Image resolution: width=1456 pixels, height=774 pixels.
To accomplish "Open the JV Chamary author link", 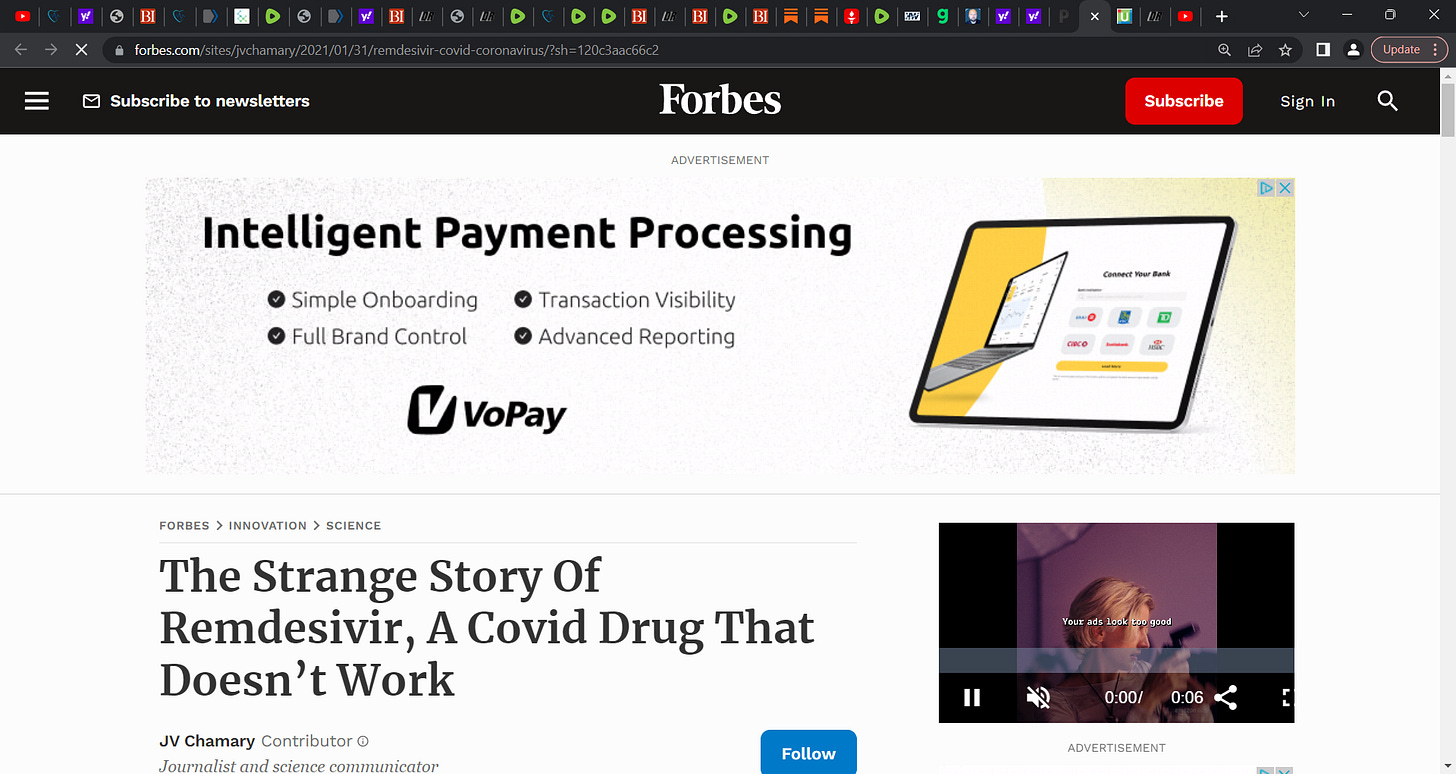I will coord(207,741).
